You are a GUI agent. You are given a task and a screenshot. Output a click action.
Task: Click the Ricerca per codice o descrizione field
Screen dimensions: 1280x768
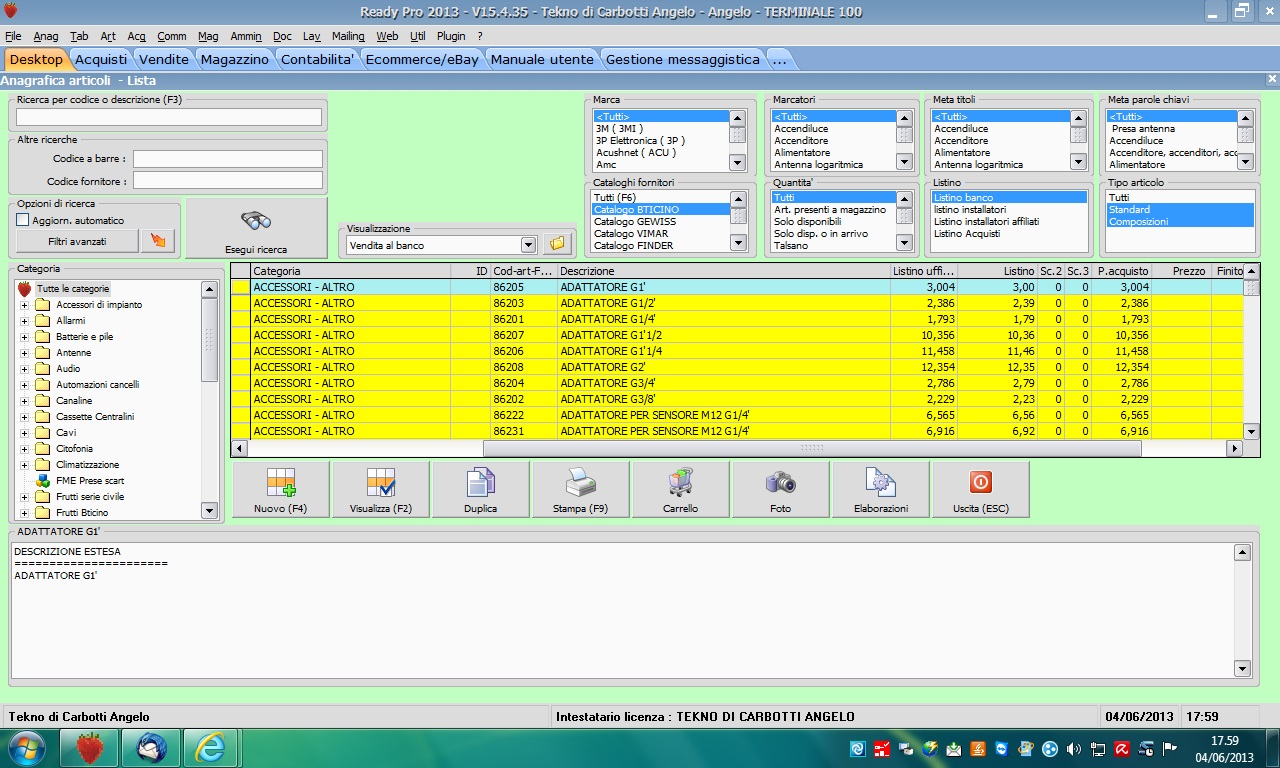tap(169, 117)
